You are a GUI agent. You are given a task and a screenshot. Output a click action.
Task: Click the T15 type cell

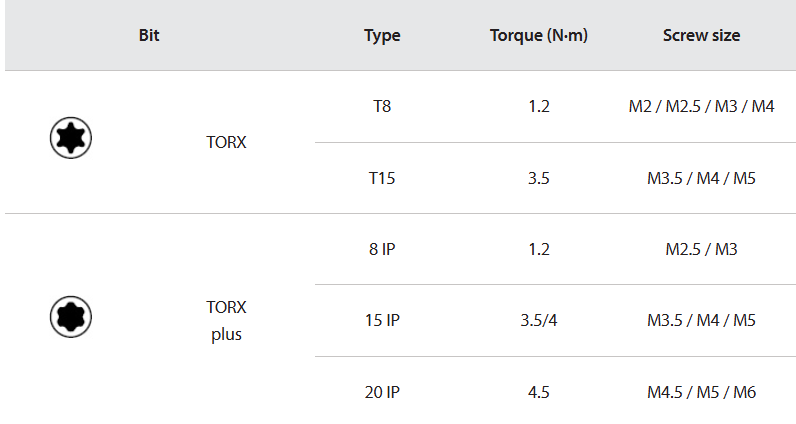tap(382, 178)
